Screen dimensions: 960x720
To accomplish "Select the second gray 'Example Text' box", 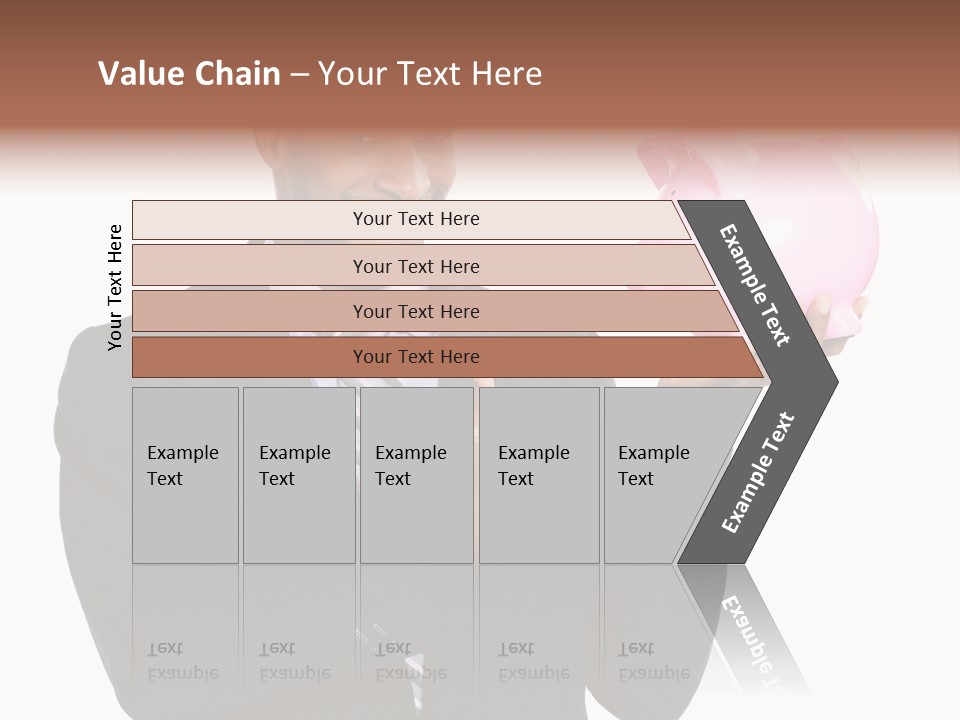I will click(x=299, y=475).
